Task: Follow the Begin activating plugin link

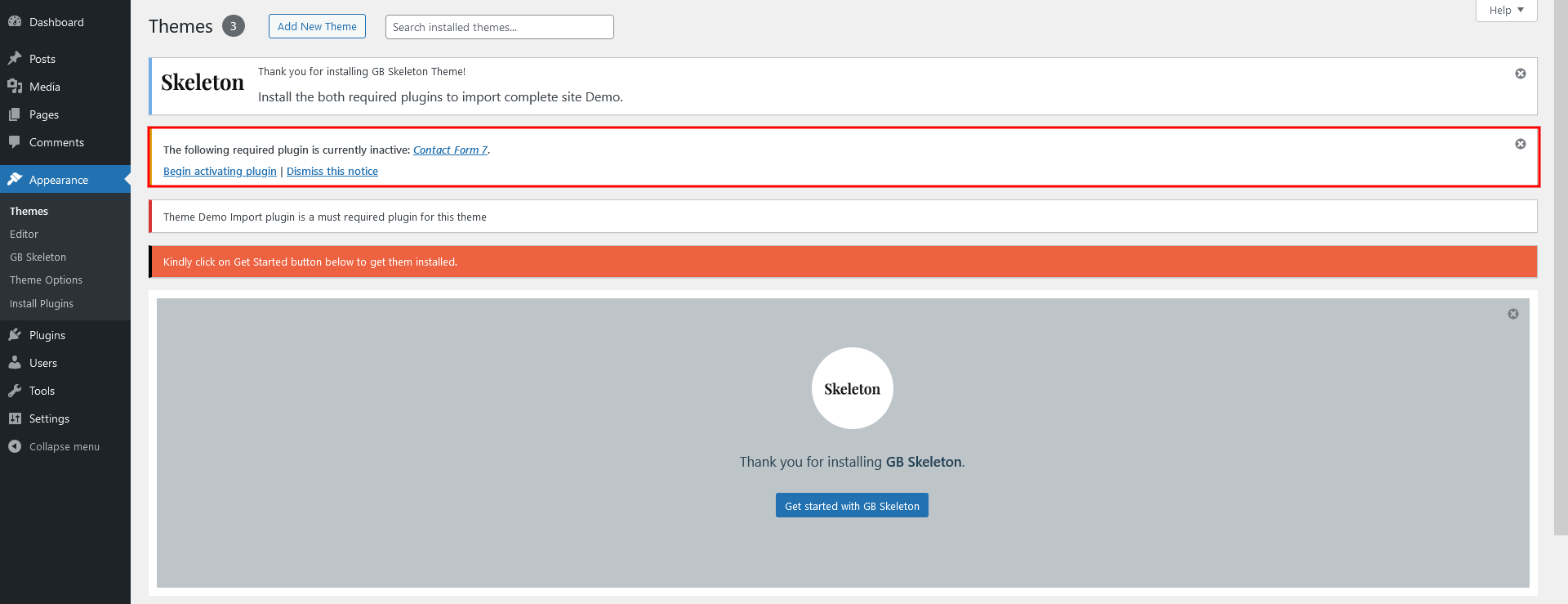Action: 220,172
